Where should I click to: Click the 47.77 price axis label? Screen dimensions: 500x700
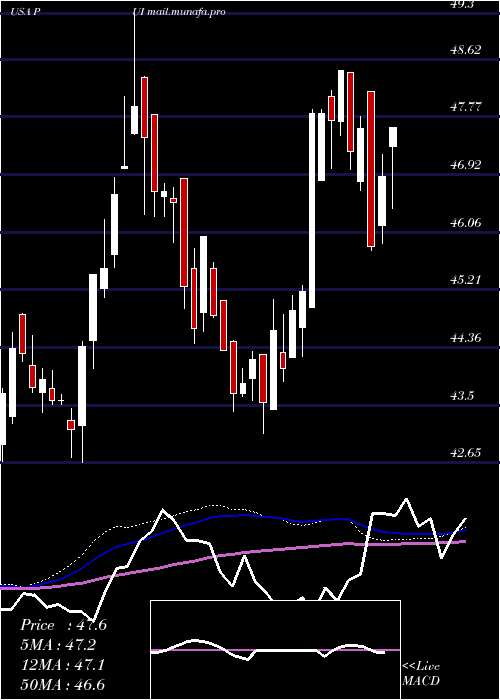coord(466,107)
